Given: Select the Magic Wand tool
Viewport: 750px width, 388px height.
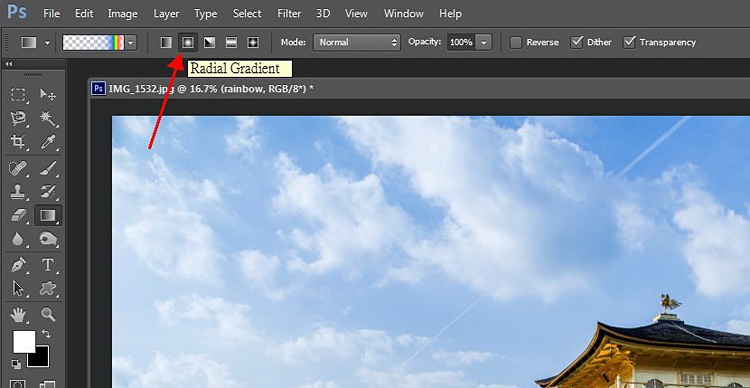Looking at the screenshot, I should pos(48,118).
